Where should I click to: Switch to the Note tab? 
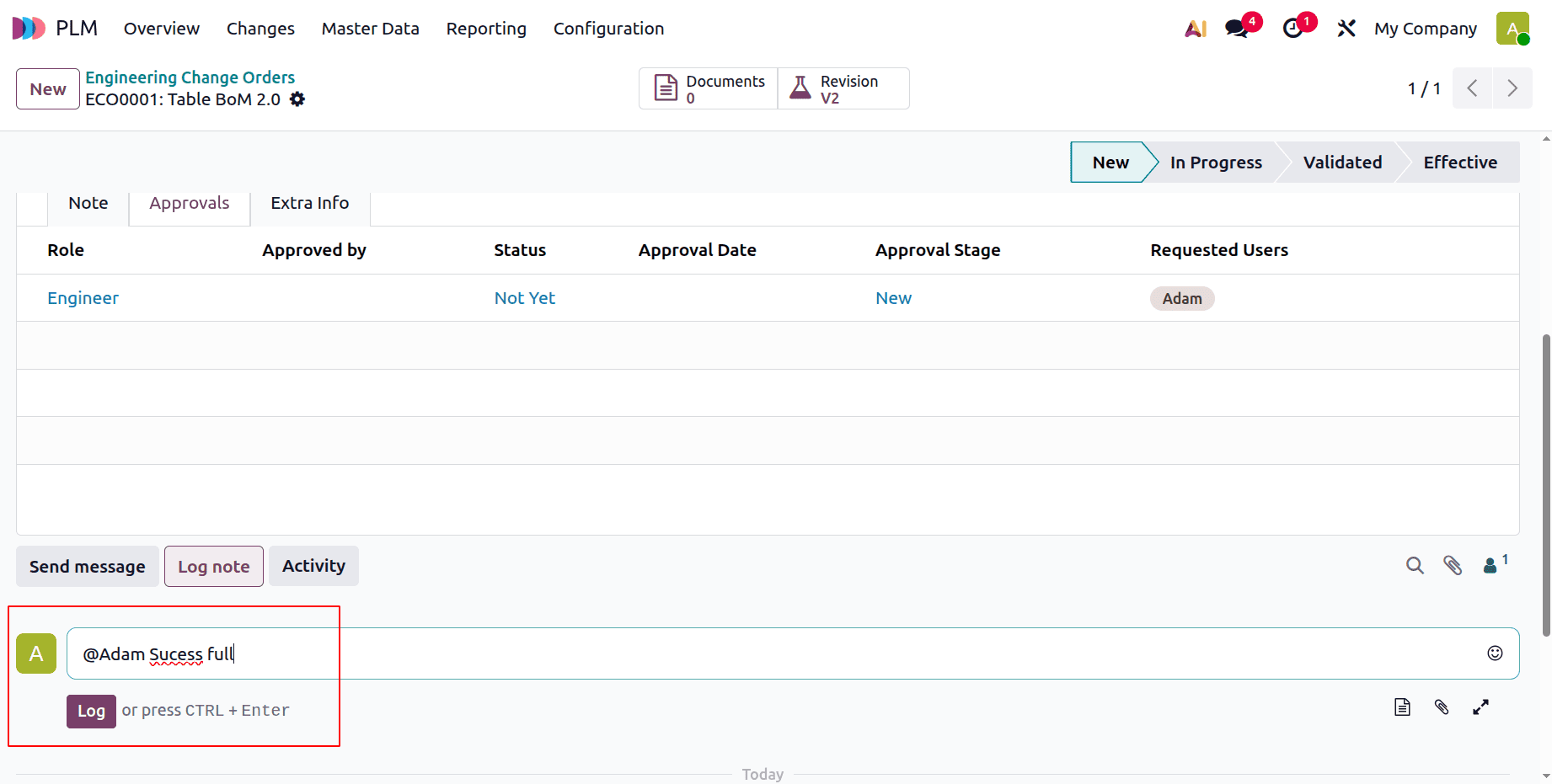(x=88, y=203)
